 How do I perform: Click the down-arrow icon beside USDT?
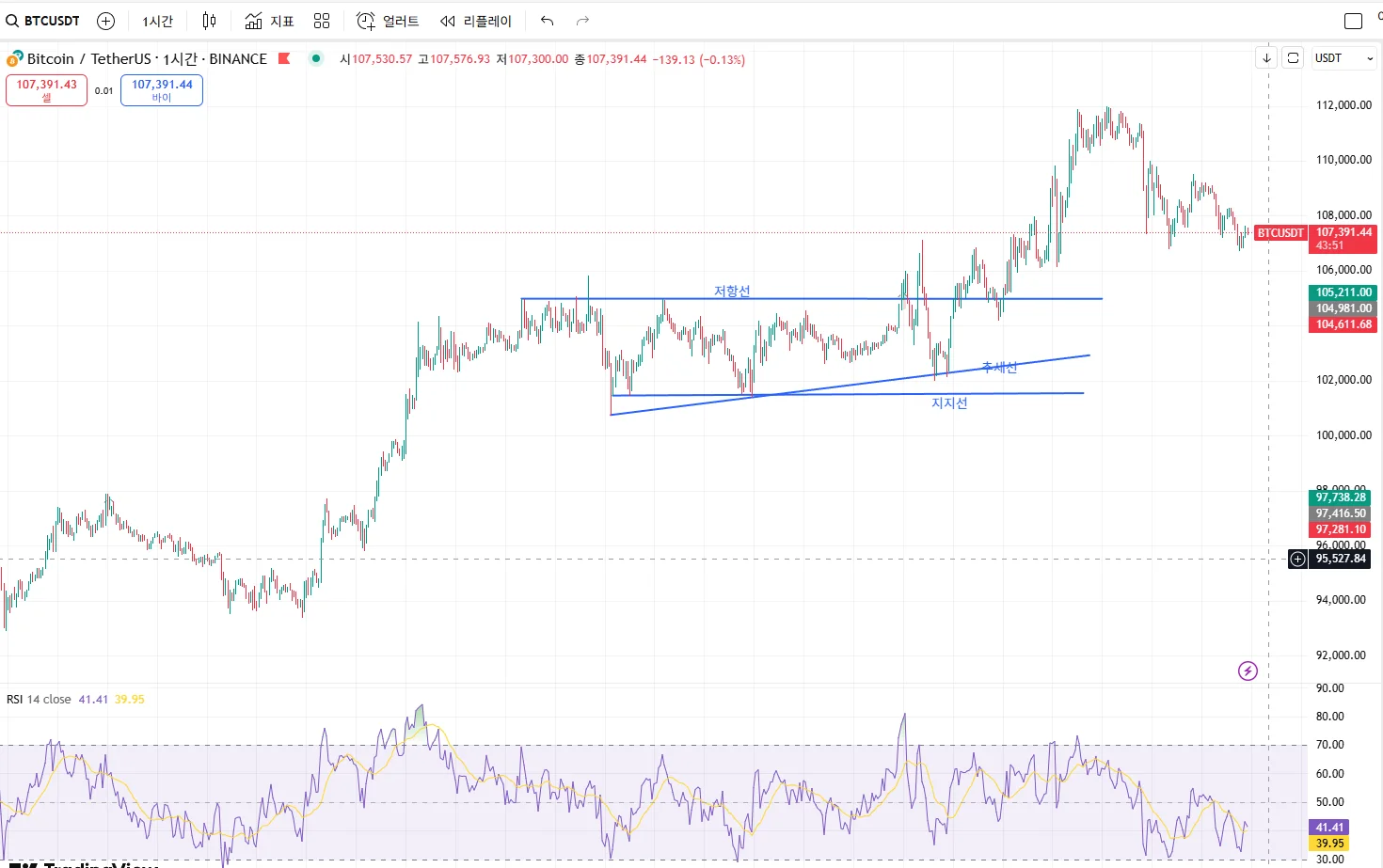1266,58
